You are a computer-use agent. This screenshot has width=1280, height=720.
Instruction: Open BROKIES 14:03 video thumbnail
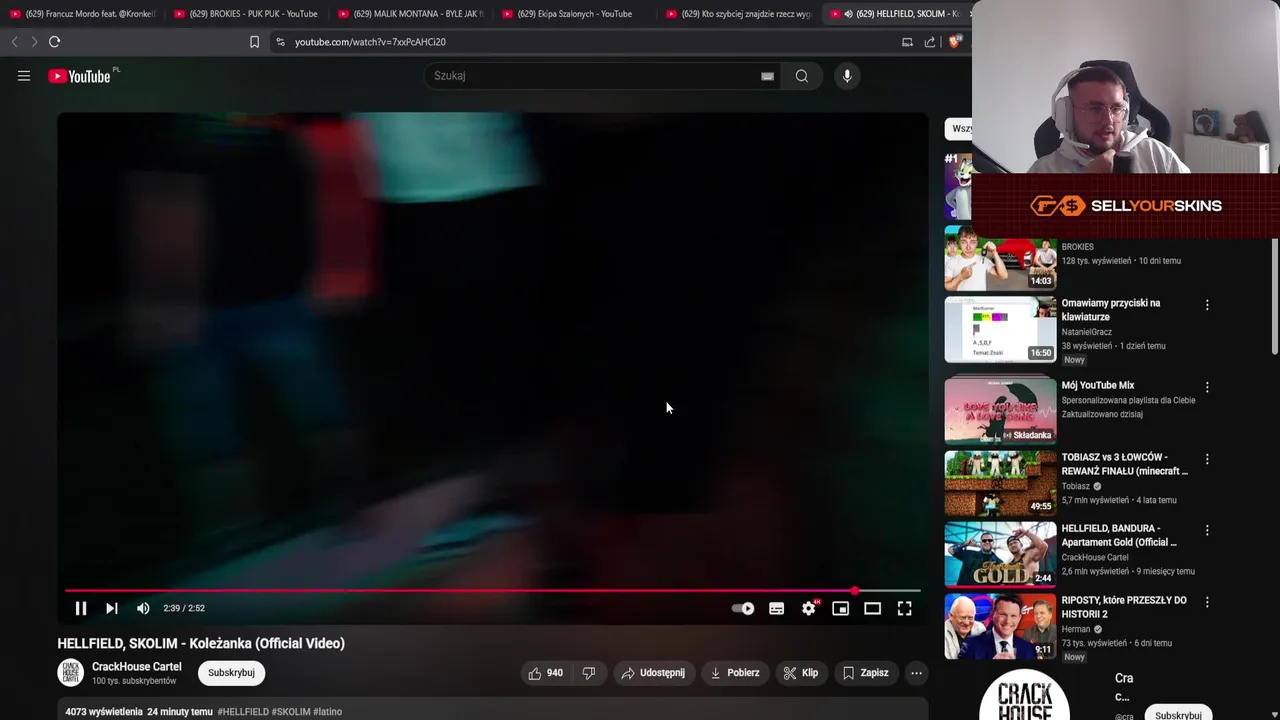coord(1000,258)
